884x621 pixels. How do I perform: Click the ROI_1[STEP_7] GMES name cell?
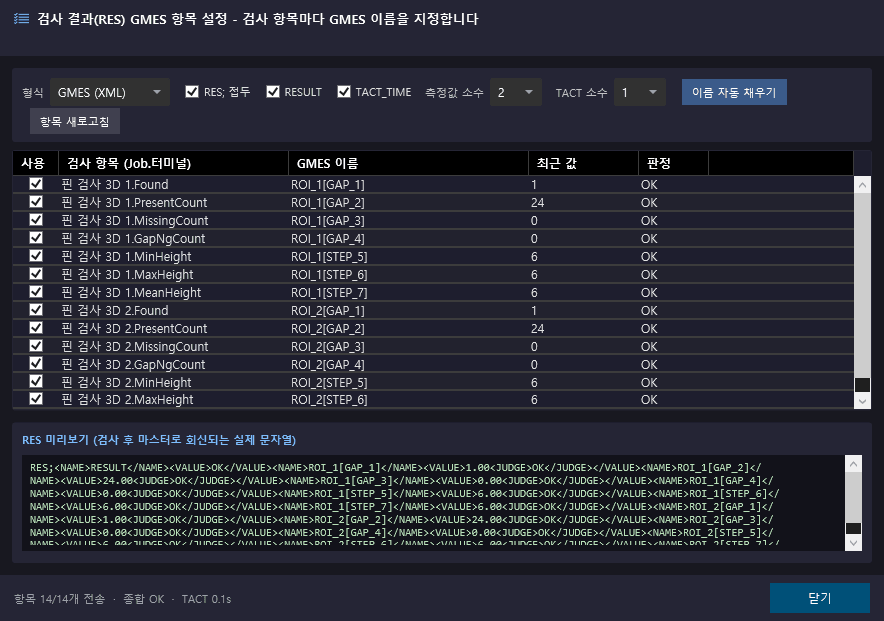pos(408,292)
